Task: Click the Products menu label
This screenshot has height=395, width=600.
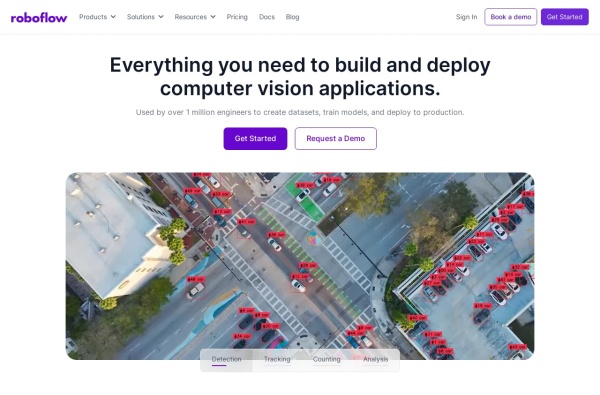Action: 93,17
